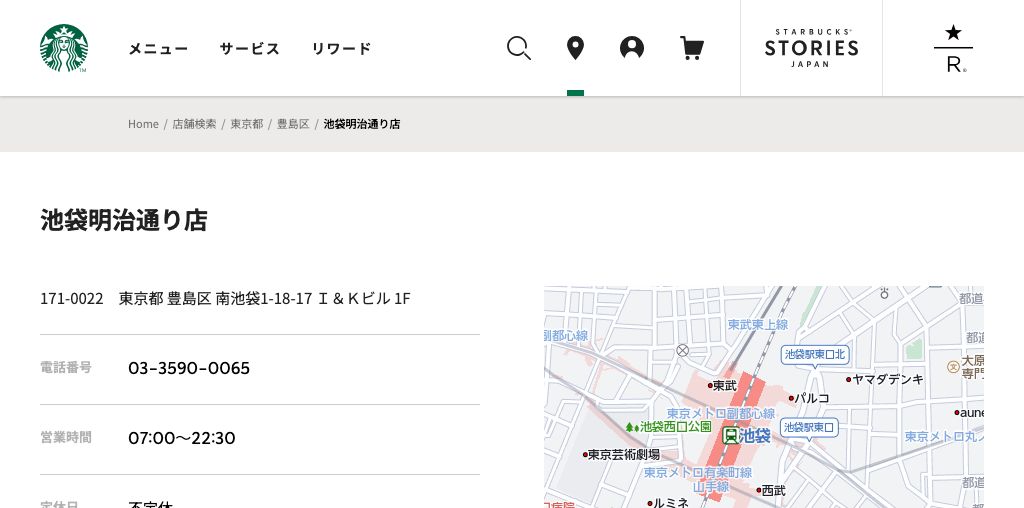Click the store address line 171-0022
The height and width of the screenshot is (508, 1024).
click(225, 299)
